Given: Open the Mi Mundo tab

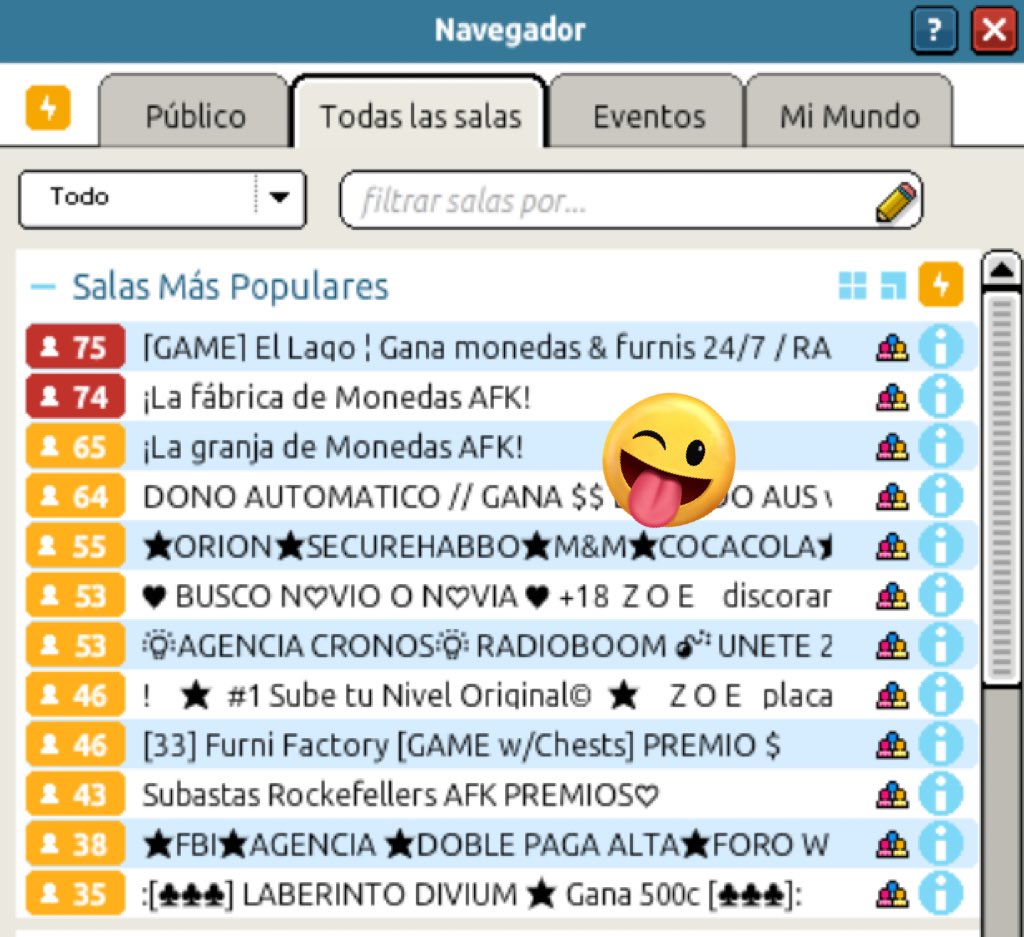Looking at the screenshot, I should [849, 115].
